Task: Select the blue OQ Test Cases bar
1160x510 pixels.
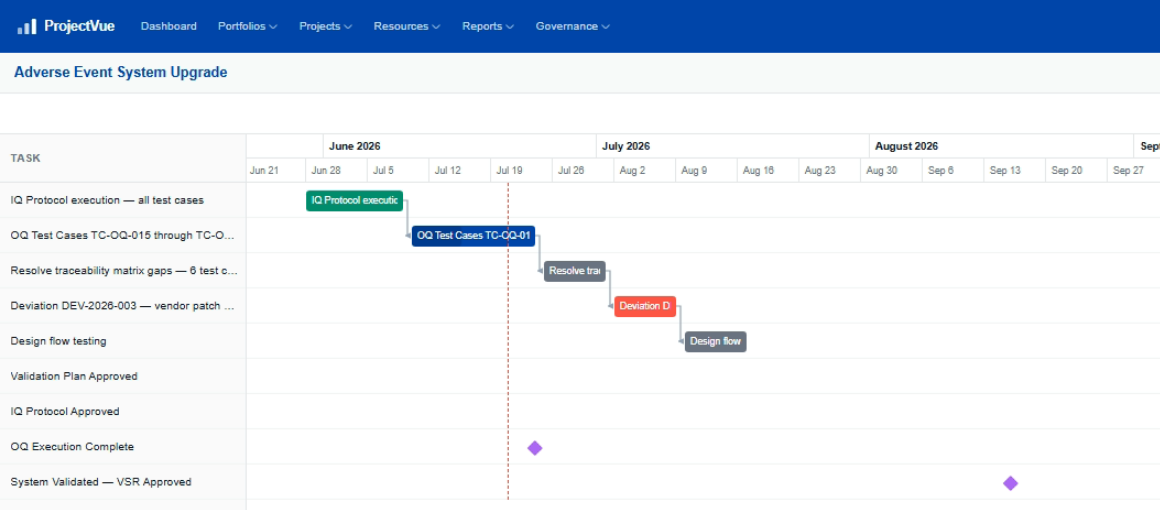Action: [x=473, y=236]
